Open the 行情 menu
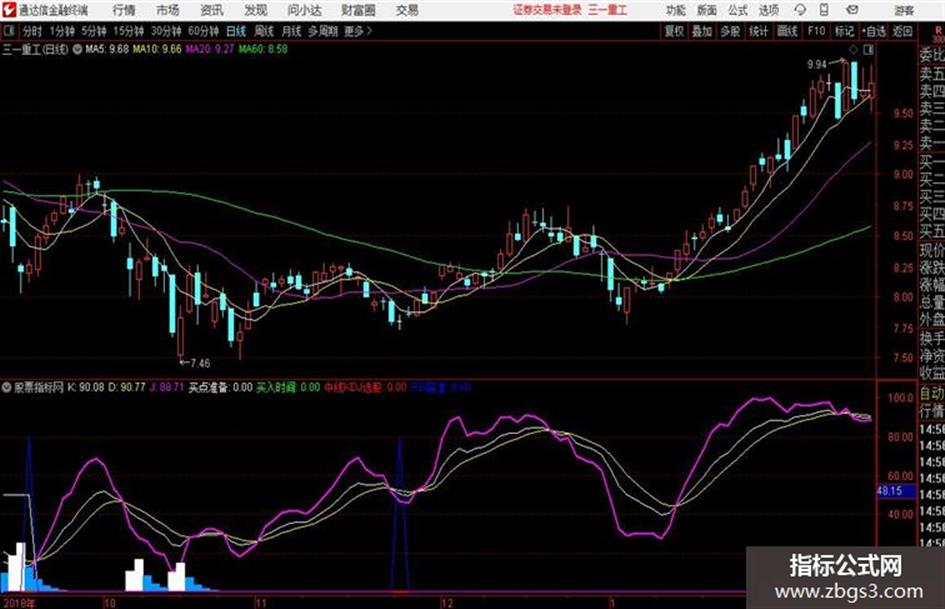The image size is (945, 609). pyautogui.click(x=124, y=10)
